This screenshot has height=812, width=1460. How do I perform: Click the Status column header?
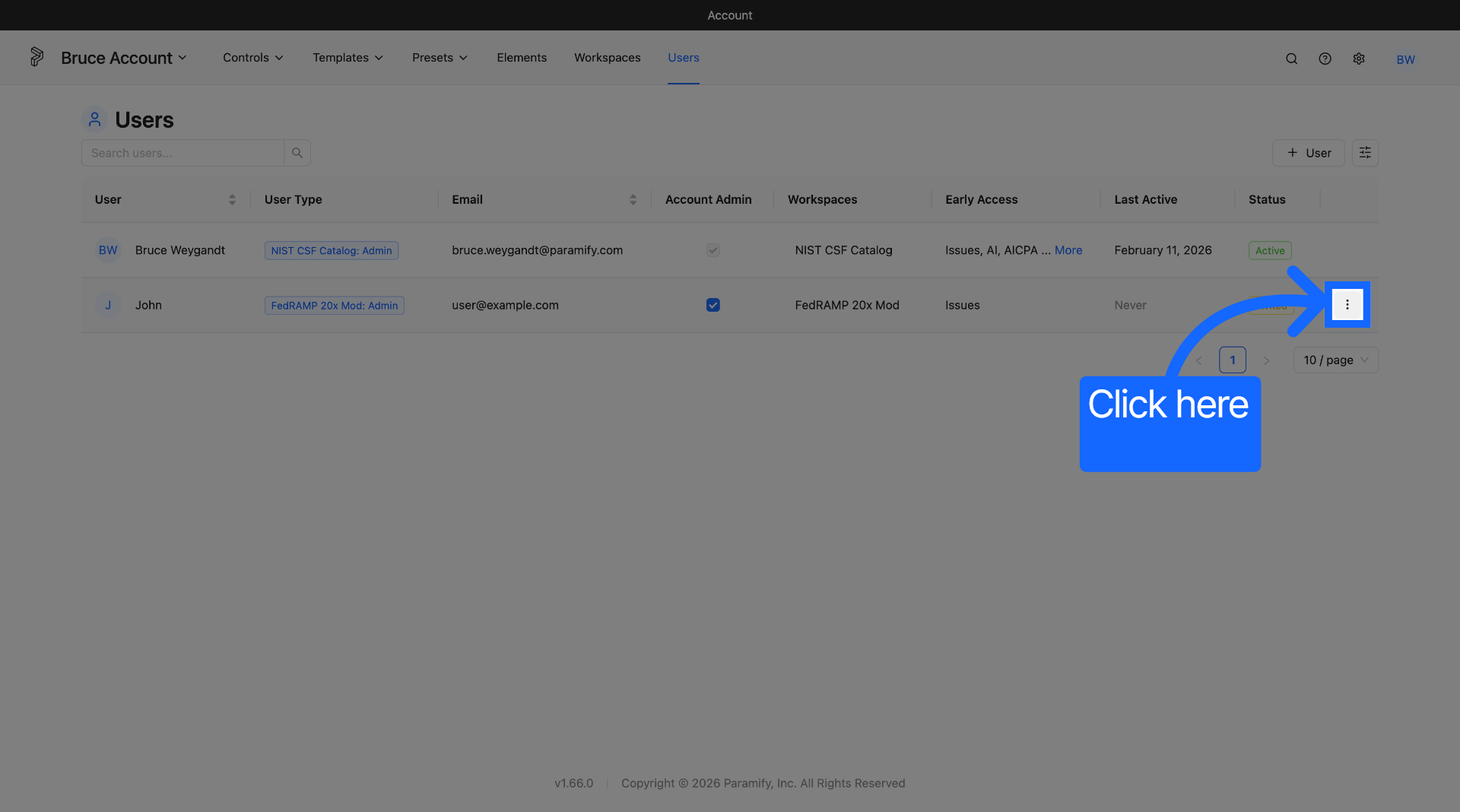click(x=1267, y=199)
